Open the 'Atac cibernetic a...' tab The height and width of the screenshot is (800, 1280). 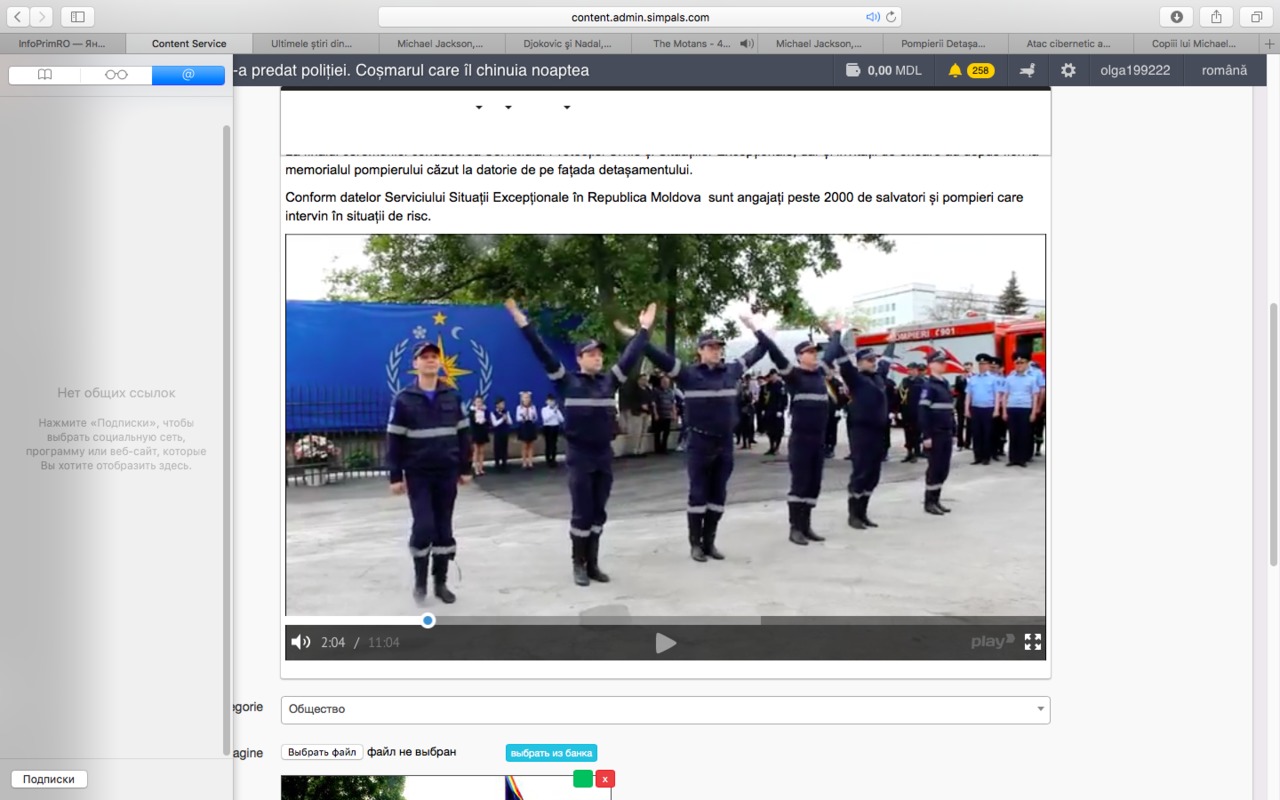coord(1070,44)
